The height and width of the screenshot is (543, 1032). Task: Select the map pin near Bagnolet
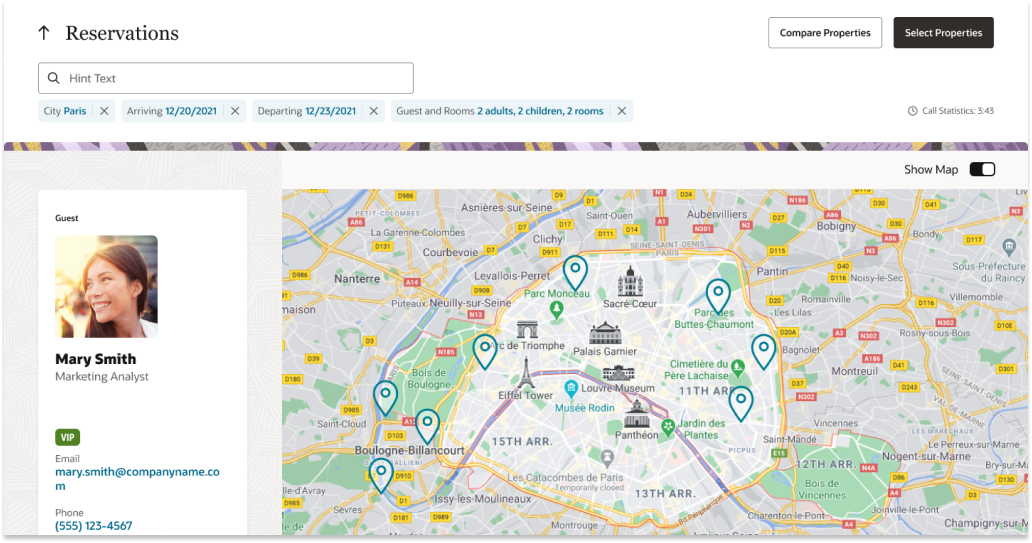[763, 350]
